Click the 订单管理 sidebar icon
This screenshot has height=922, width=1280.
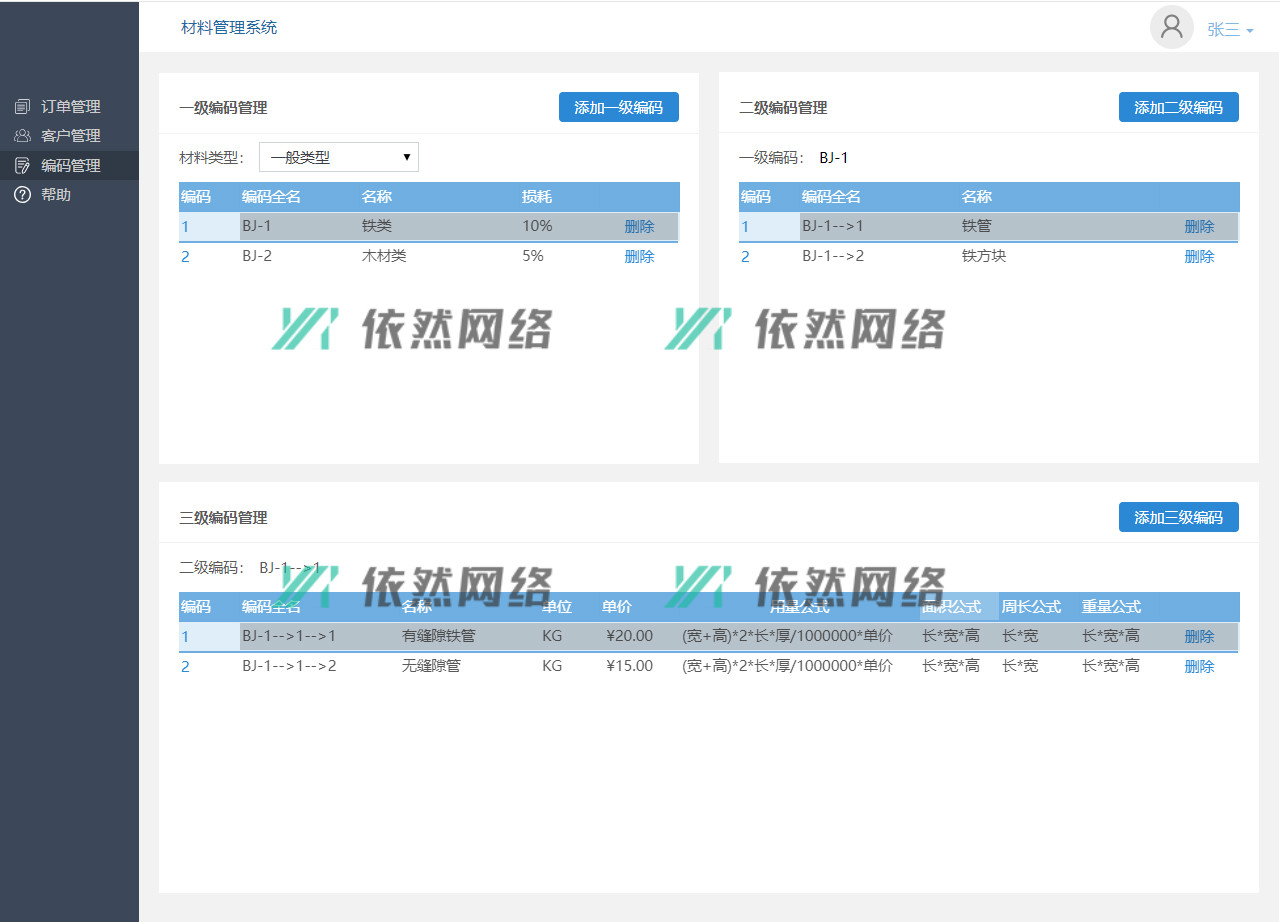coord(22,107)
